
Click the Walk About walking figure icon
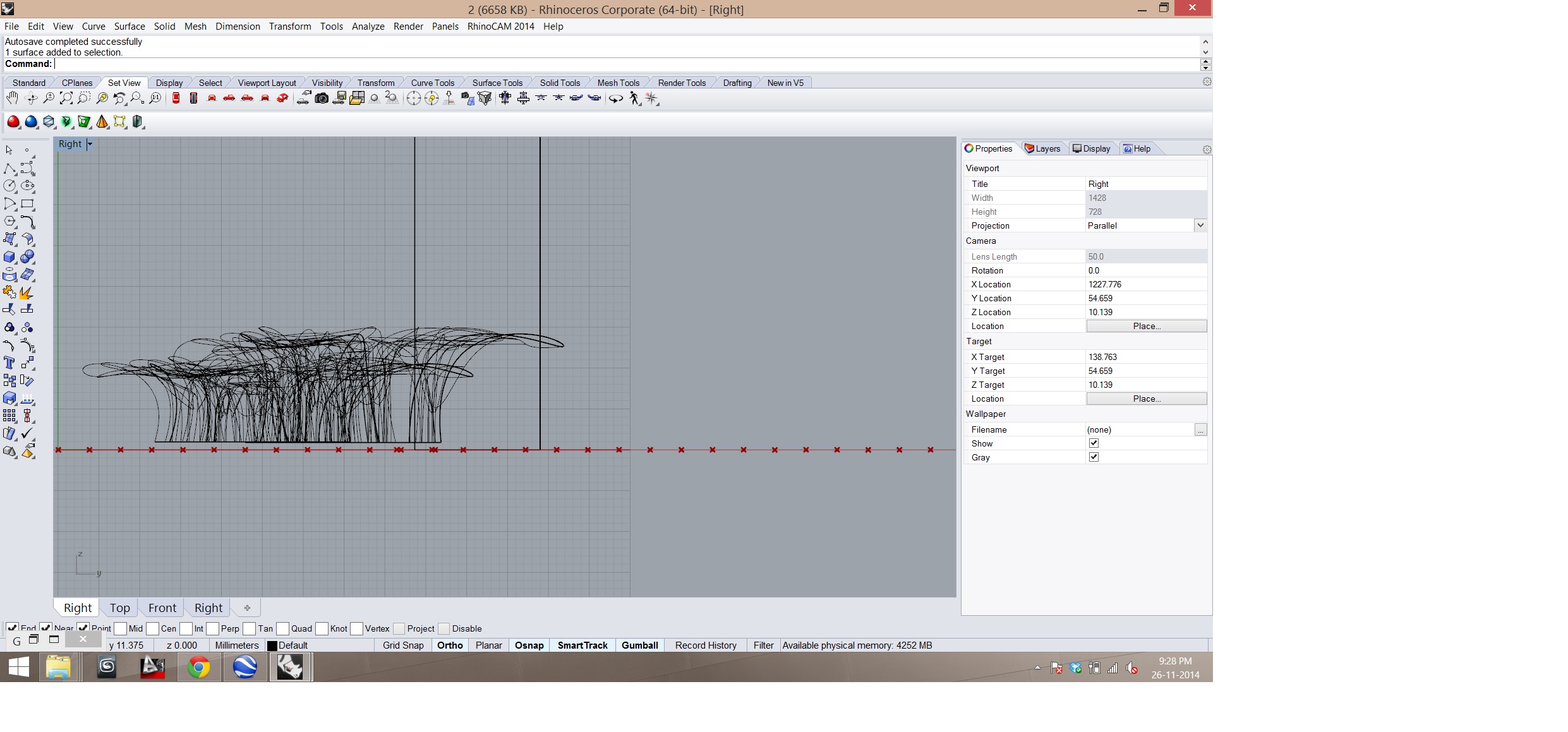pyautogui.click(x=634, y=98)
